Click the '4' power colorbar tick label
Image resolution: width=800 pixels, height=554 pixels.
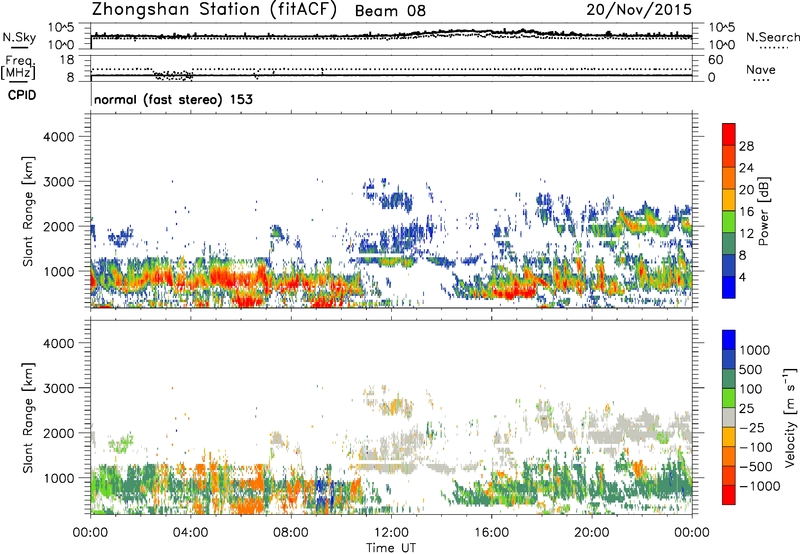[742, 277]
